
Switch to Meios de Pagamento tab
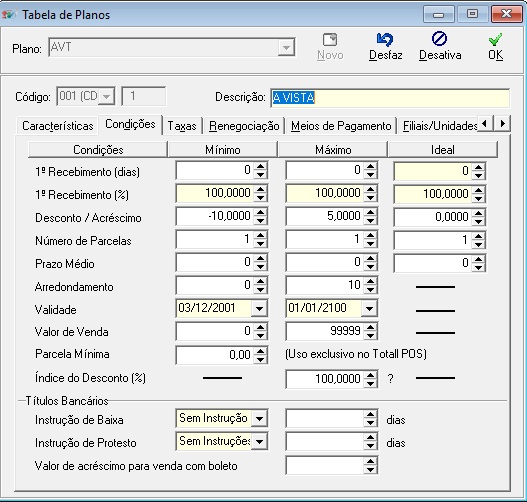coord(341,126)
